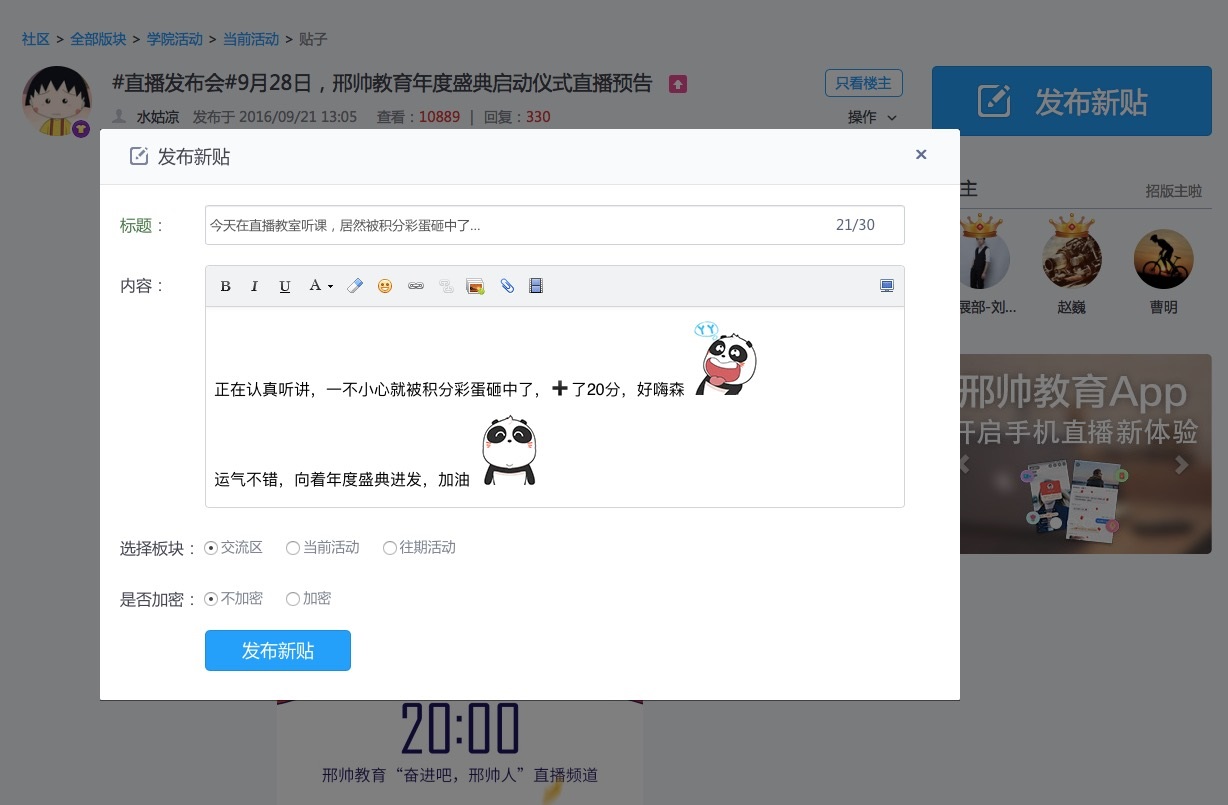Insert an emoji into the post content
The height and width of the screenshot is (805, 1228).
[x=385, y=286]
